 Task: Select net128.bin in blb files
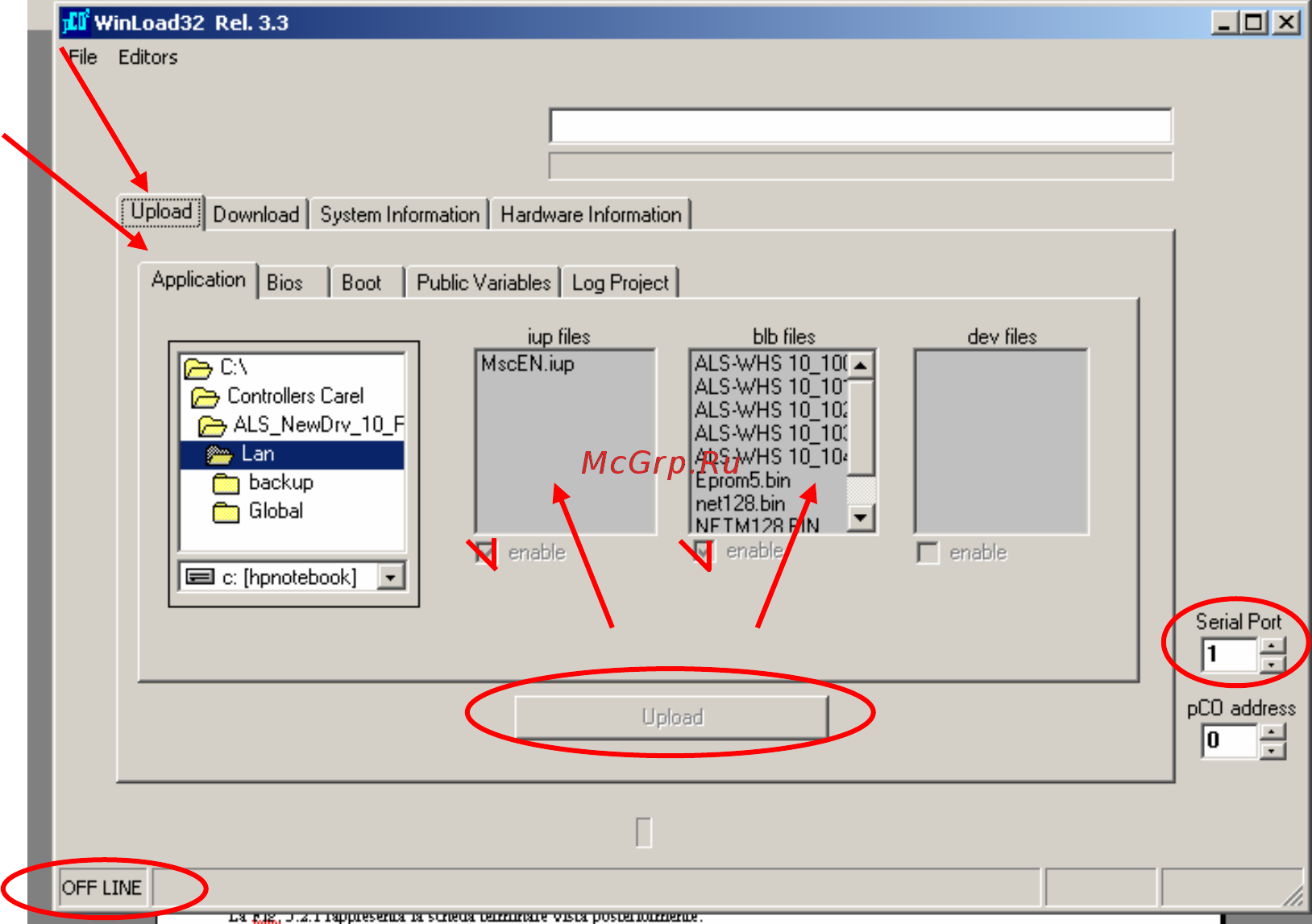click(x=740, y=504)
